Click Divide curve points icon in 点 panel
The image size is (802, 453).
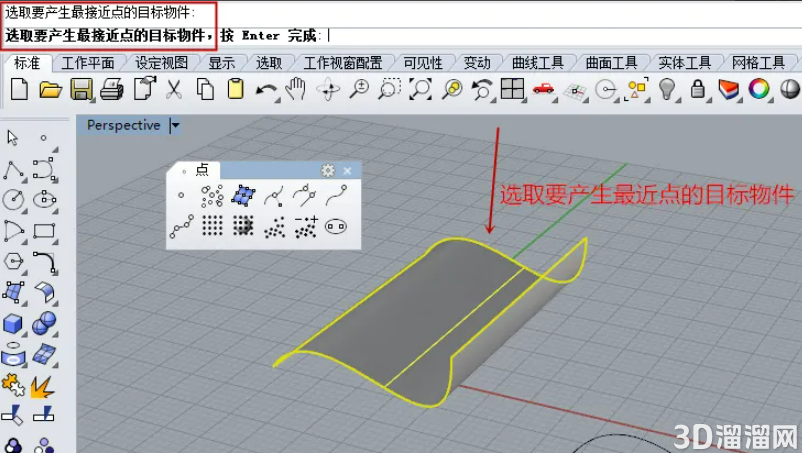(x=182, y=226)
